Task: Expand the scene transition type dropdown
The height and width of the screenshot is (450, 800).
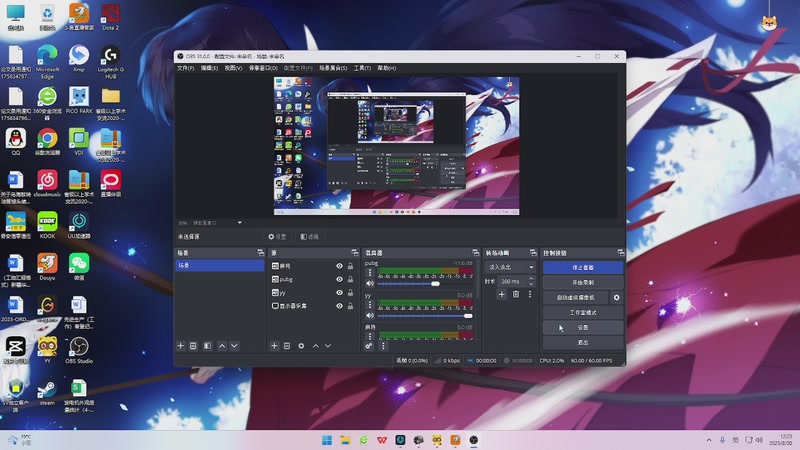Action: click(531, 267)
